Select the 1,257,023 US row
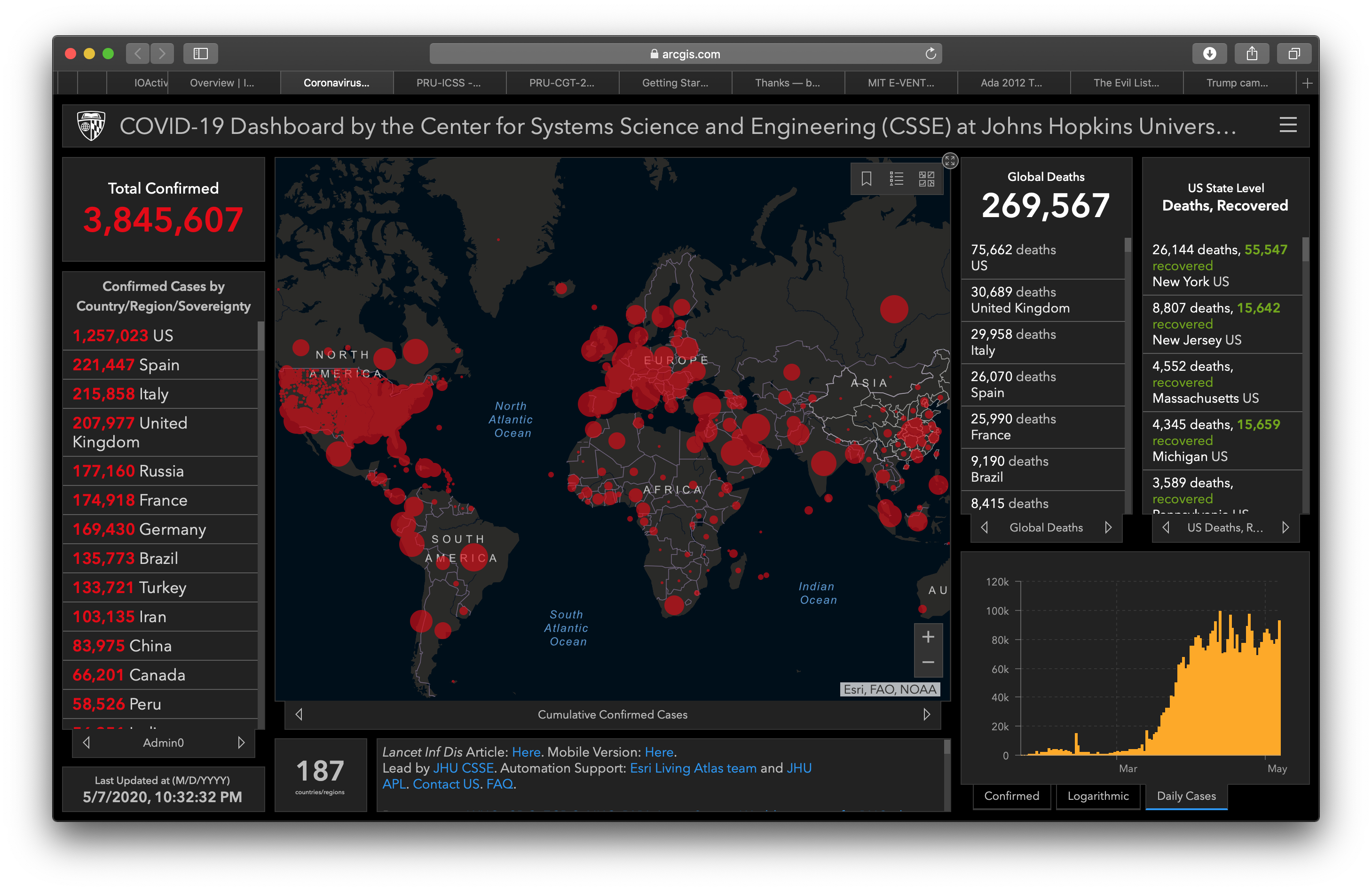The height and width of the screenshot is (891, 1372). point(160,336)
